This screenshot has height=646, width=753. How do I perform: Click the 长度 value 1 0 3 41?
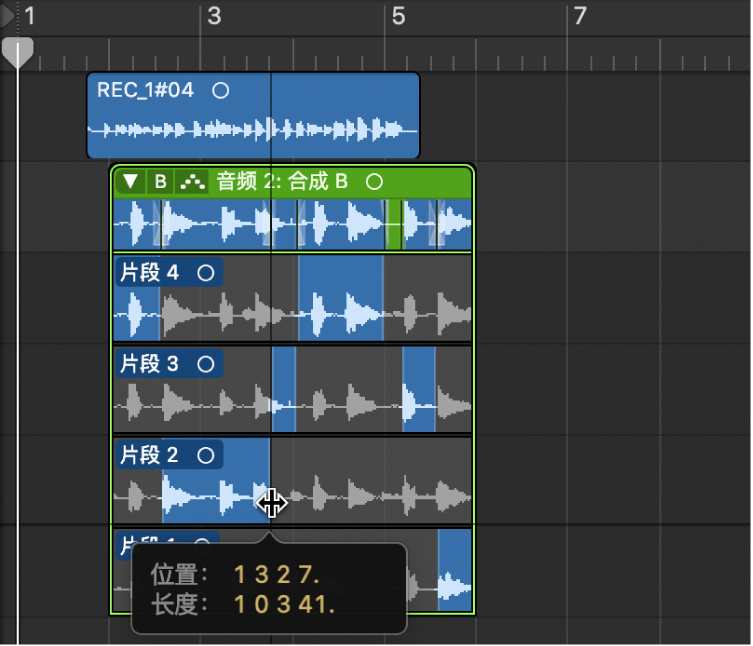pos(285,604)
